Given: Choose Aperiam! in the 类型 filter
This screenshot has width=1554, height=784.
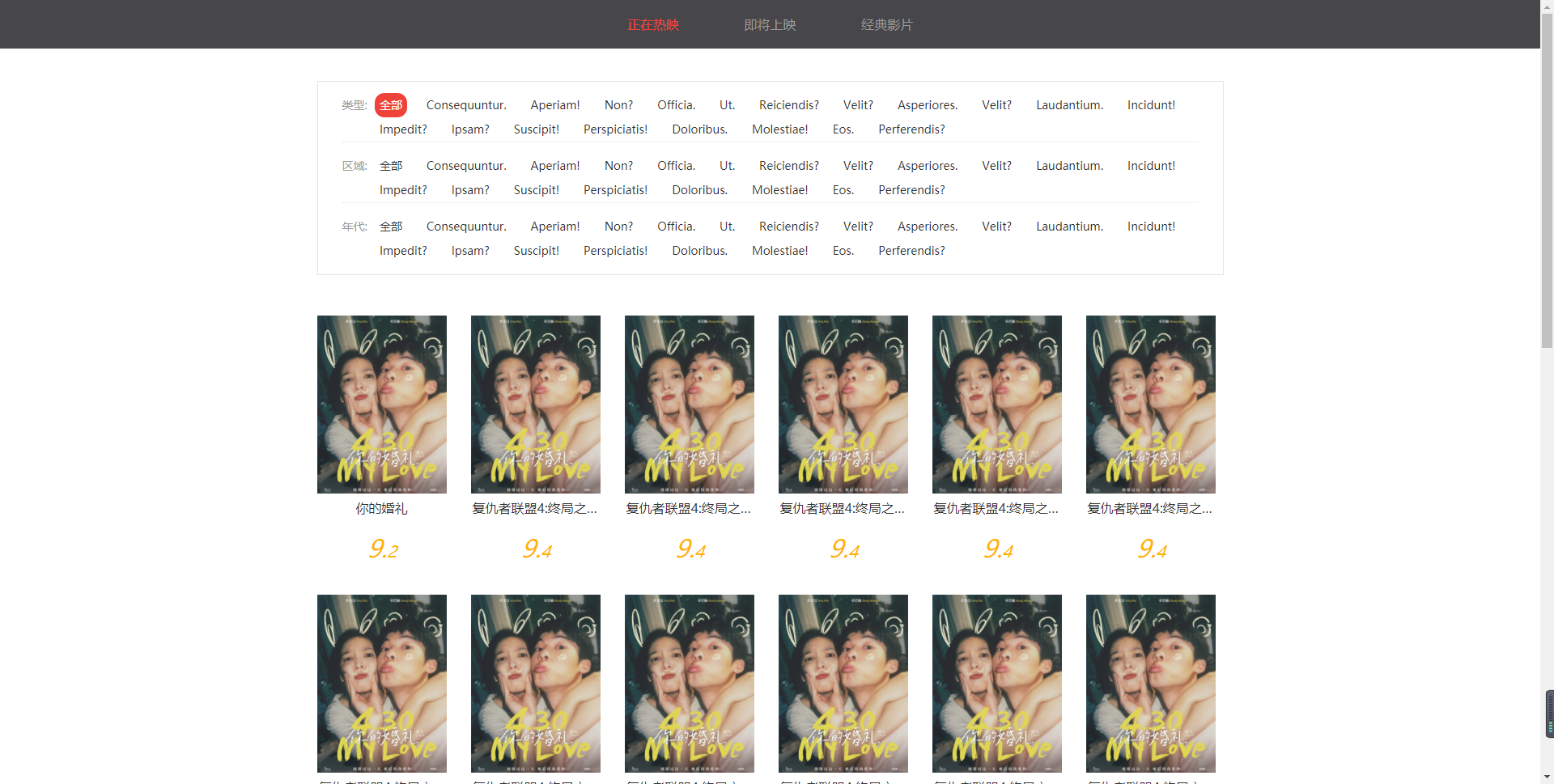Looking at the screenshot, I should pos(555,105).
